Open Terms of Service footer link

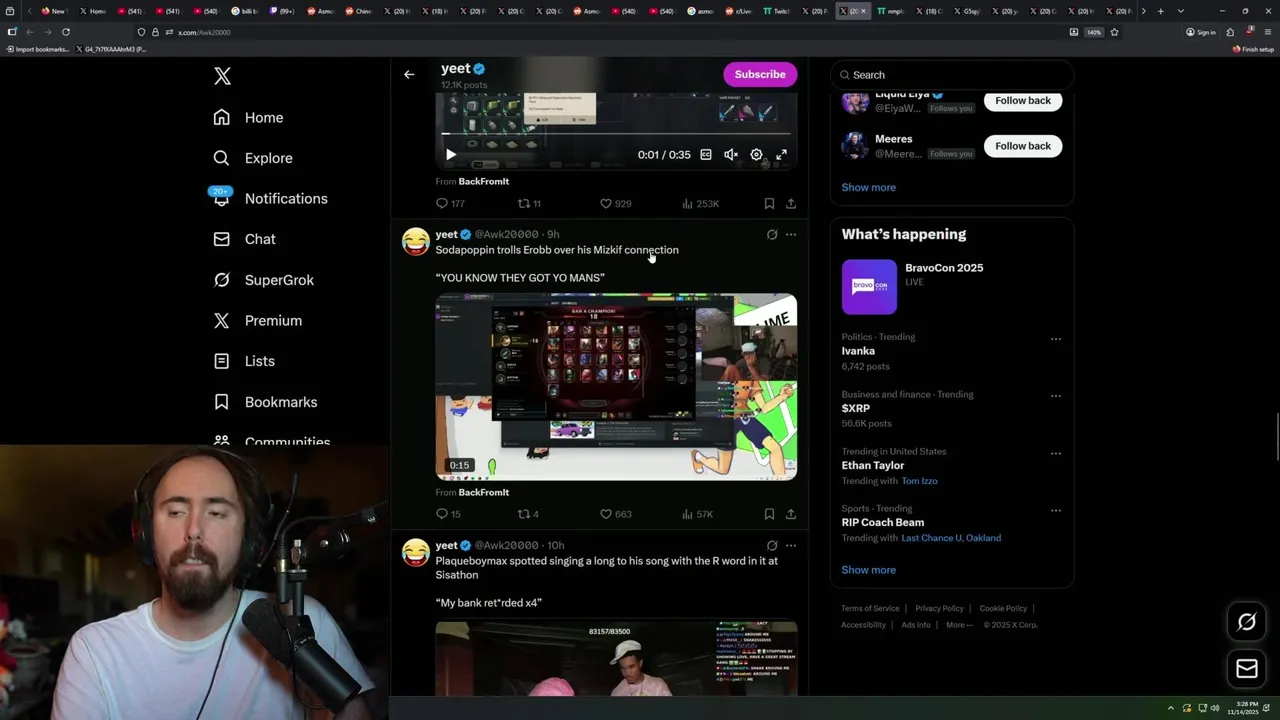click(x=870, y=608)
